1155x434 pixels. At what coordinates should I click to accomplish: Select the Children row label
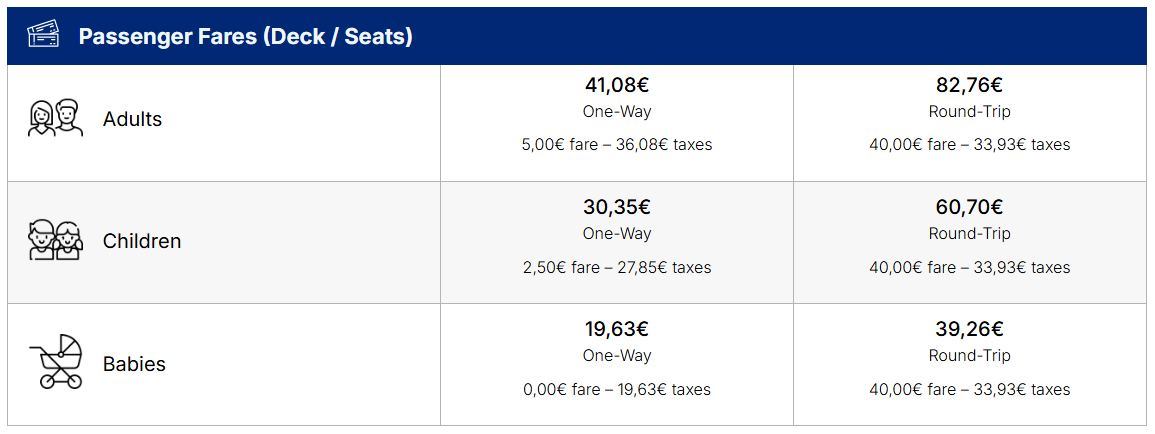pyautogui.click(x=142, y=241)
